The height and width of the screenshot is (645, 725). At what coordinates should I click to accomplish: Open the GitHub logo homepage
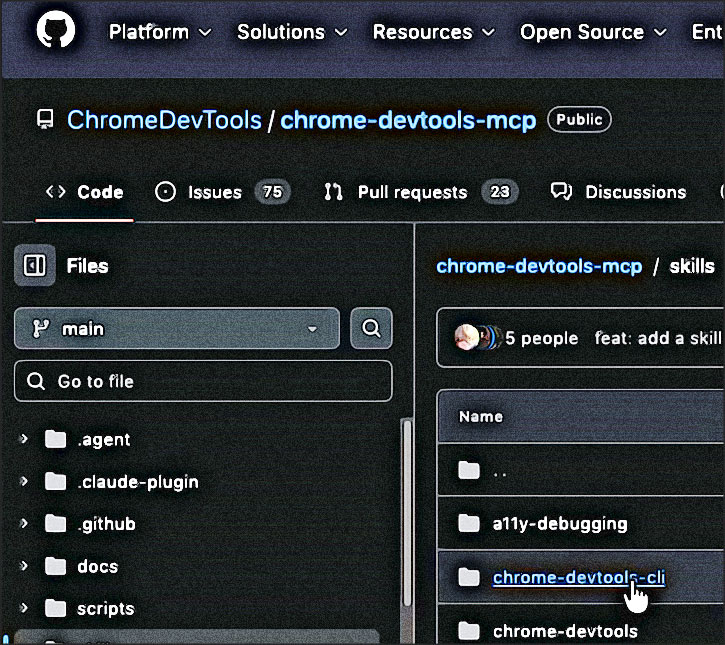coord(55,30)
